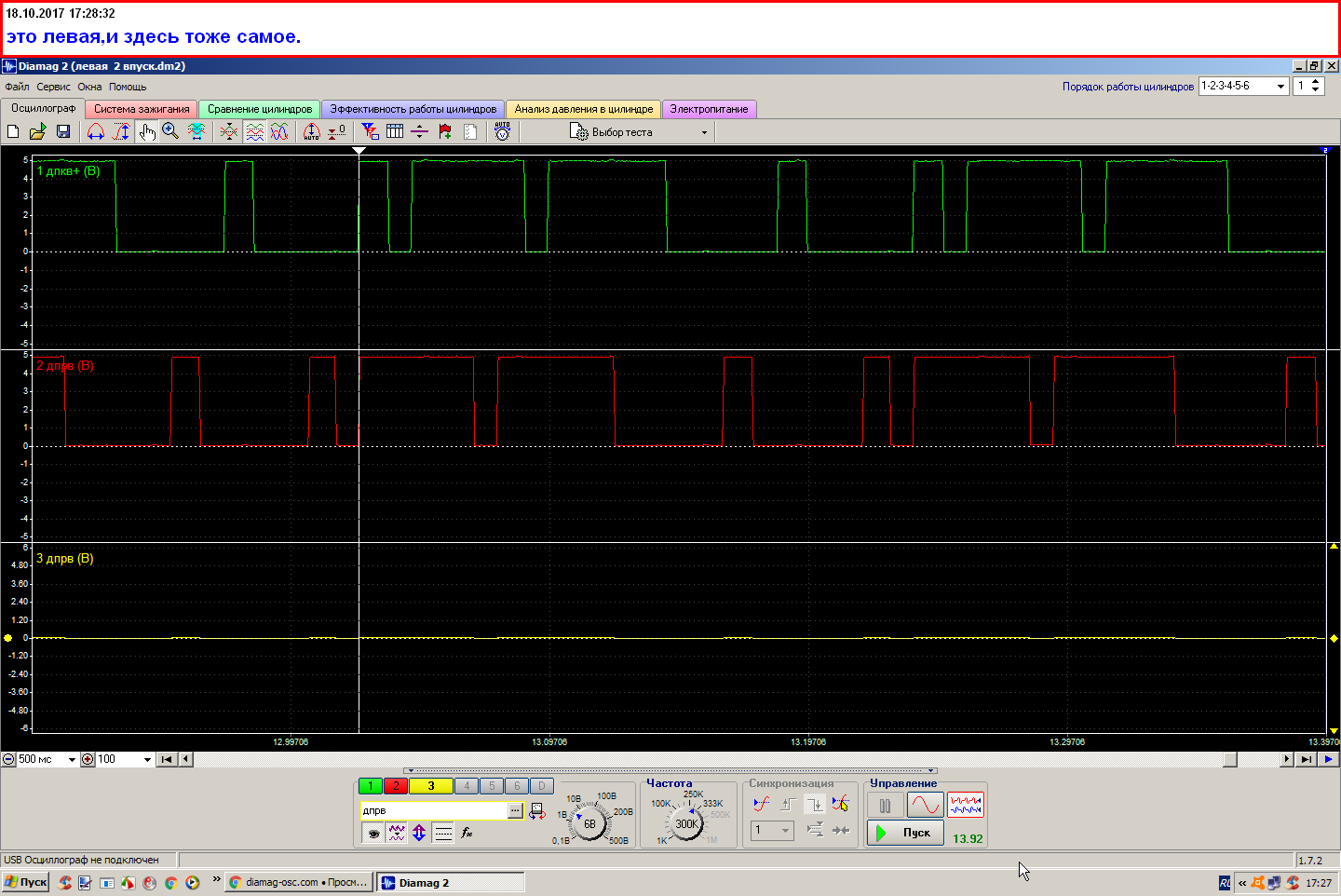The width and height of the screenshot is (1341, 896).
Task: Open the notes page icon
Action: pos(470,132)
